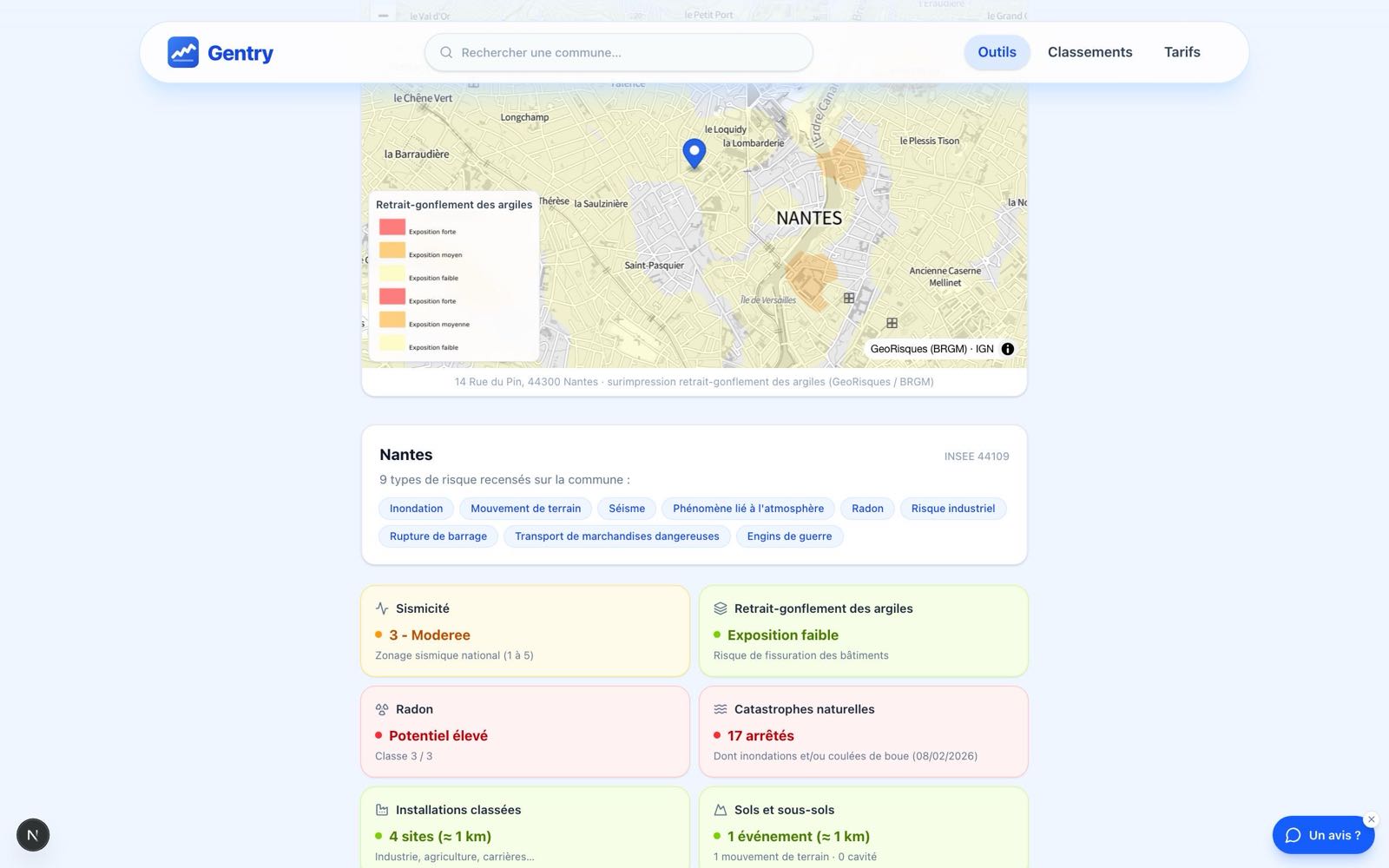
Task: Click the map grid marker near Île de Versailles
Action: pyautogui.click(x=849, y=298)
